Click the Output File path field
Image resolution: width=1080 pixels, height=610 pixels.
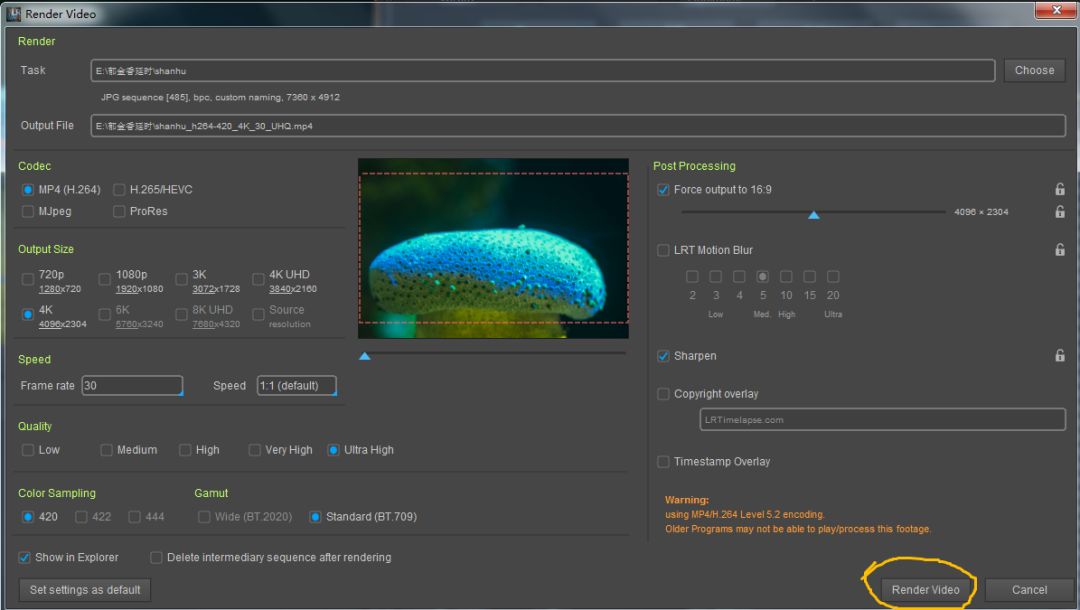(x=578, y=126)
